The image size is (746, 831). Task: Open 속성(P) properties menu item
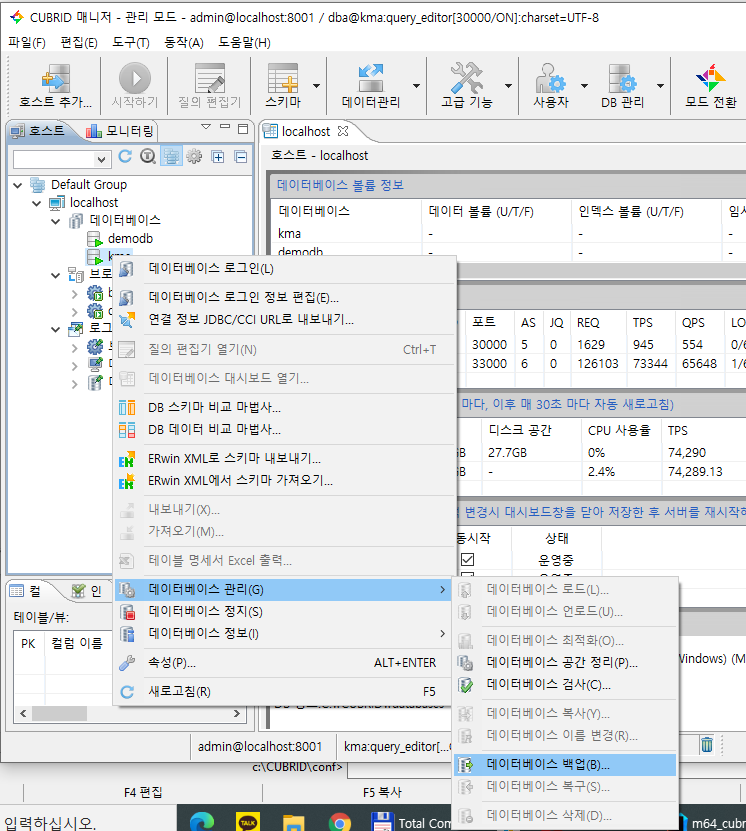[x=285, y=663]
